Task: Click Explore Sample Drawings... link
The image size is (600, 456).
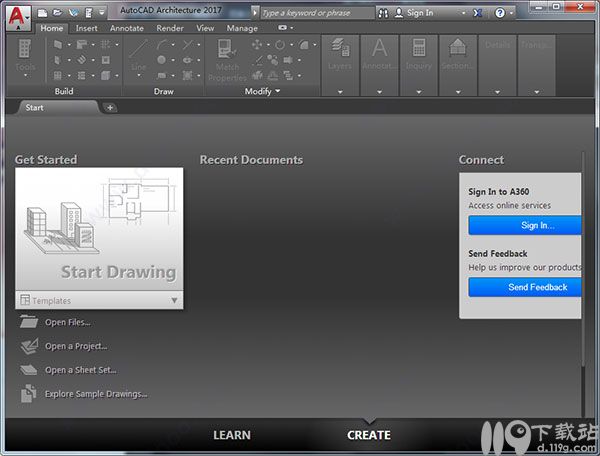Action: 96,394
